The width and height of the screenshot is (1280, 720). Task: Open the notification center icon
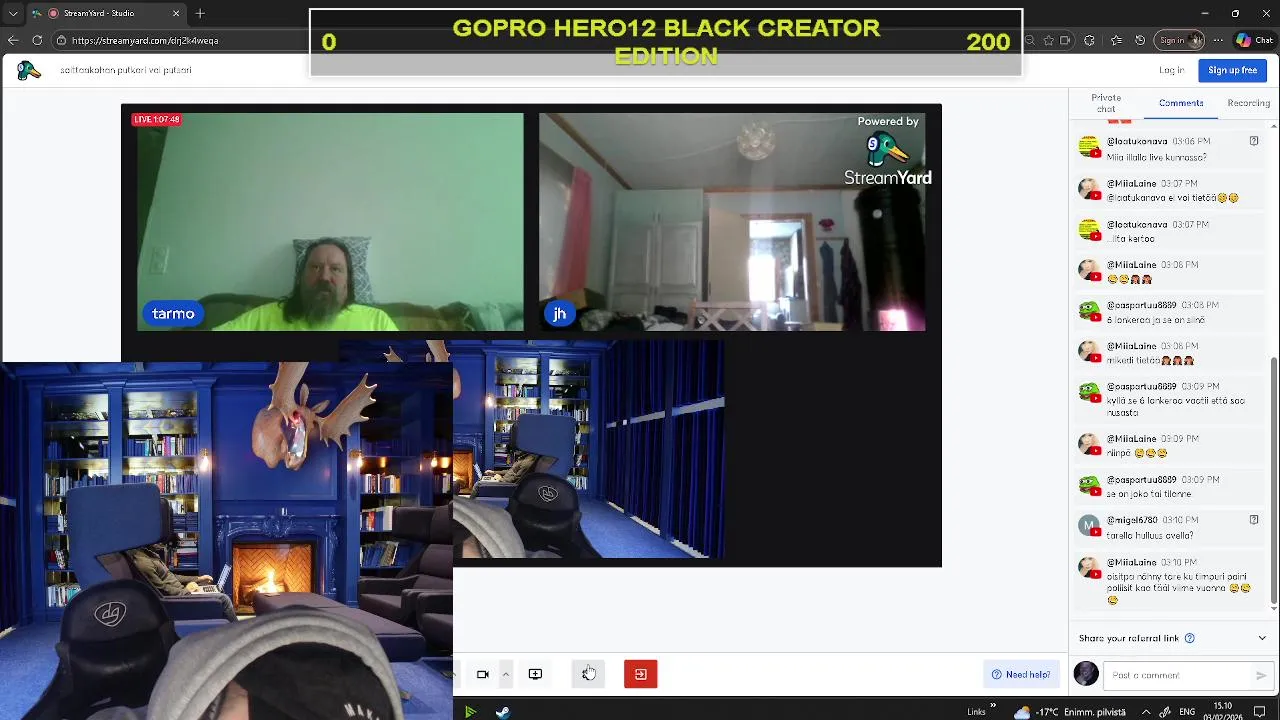pos(1260,712)
